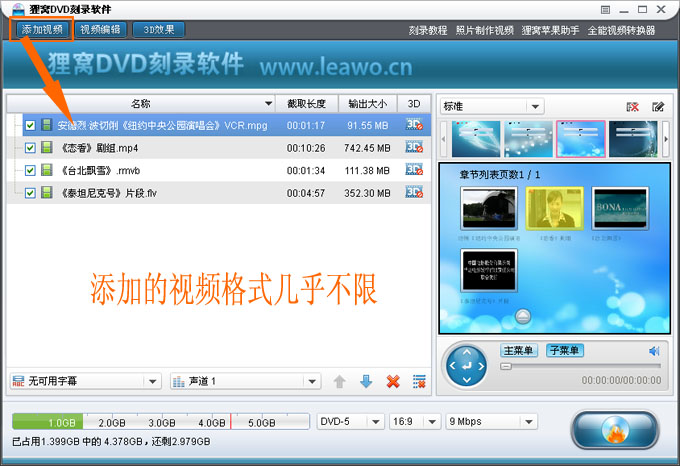Start burning with the flame disc button
The height and width of the screenshot is (466, 680).
tap(615, 430)
